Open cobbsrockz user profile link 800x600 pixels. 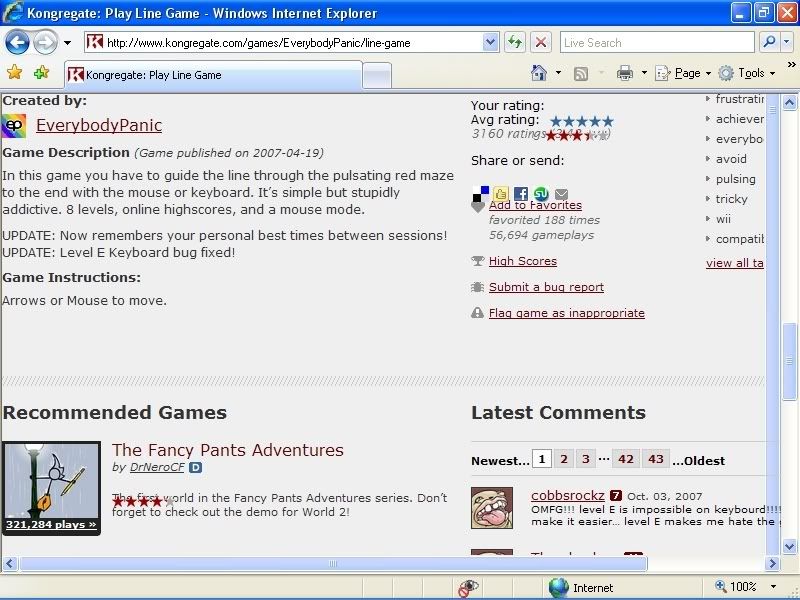click(x=567, y=495)
